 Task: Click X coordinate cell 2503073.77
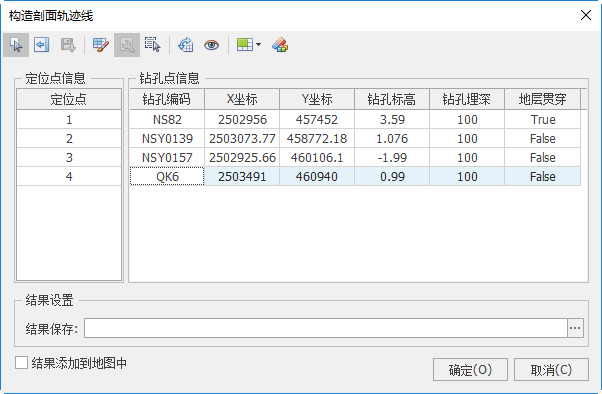pyautogui.click(x=242, y=138)
